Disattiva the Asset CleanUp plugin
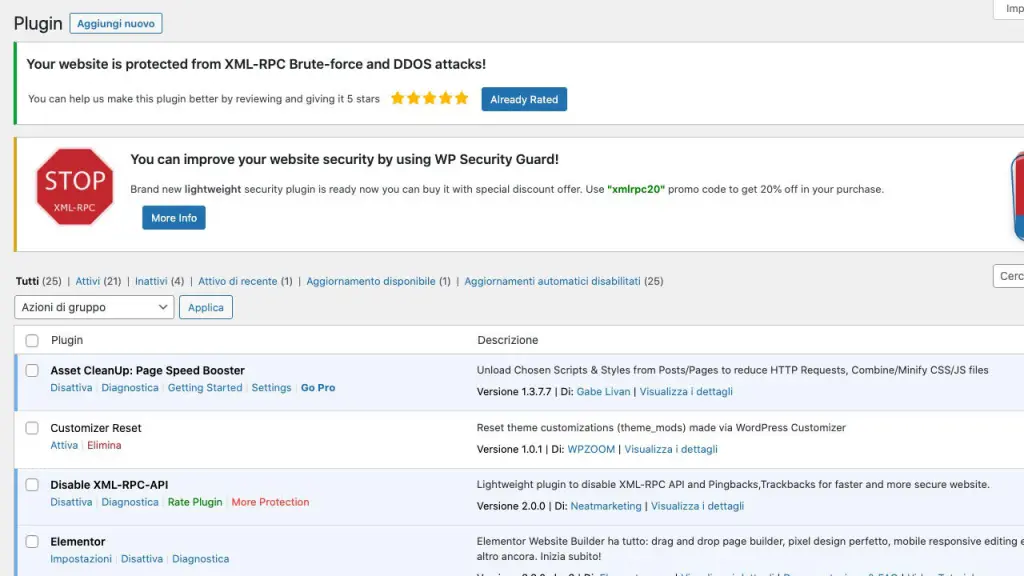 [71, 387]
